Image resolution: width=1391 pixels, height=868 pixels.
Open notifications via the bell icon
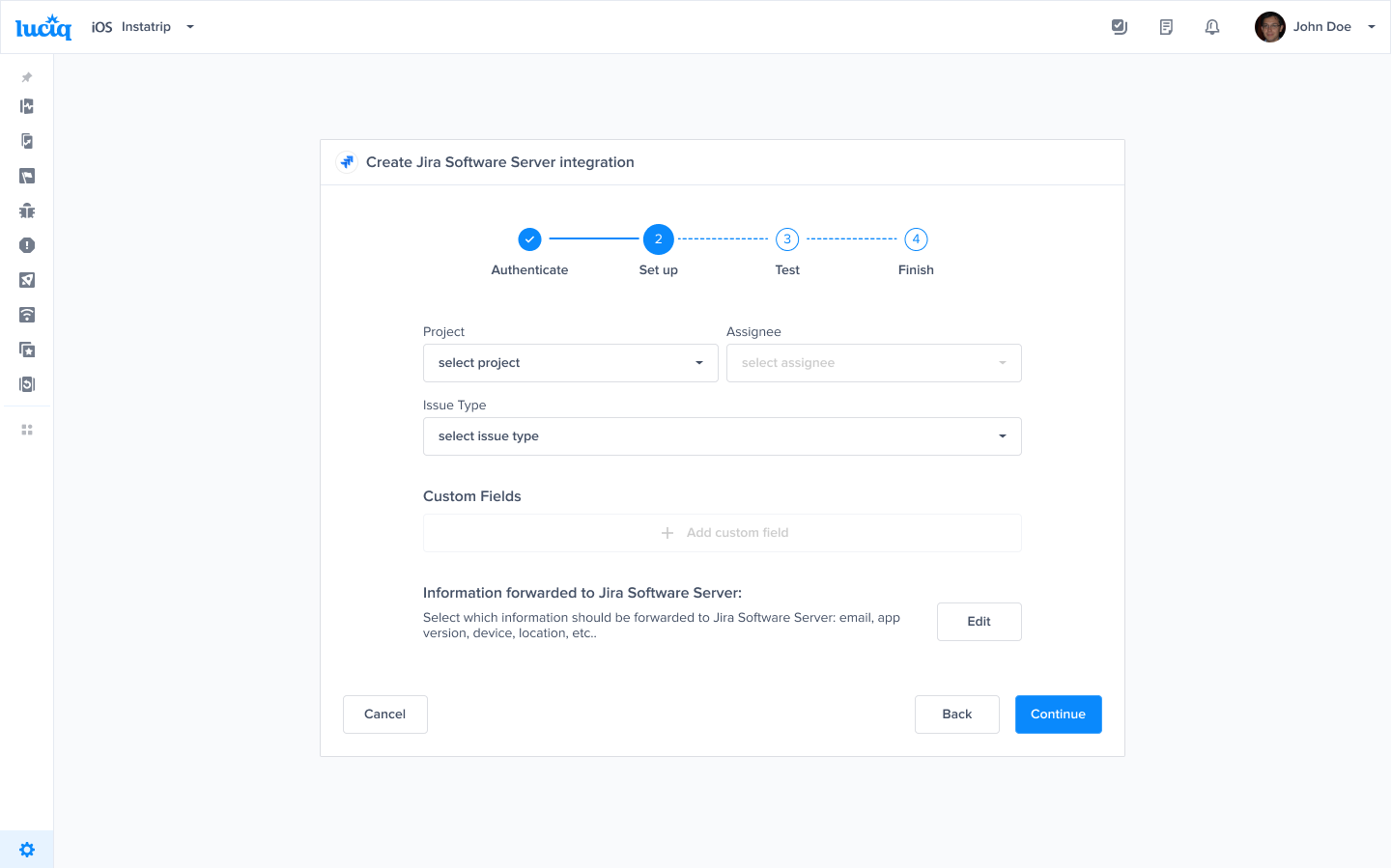[x=1212, y=26]
